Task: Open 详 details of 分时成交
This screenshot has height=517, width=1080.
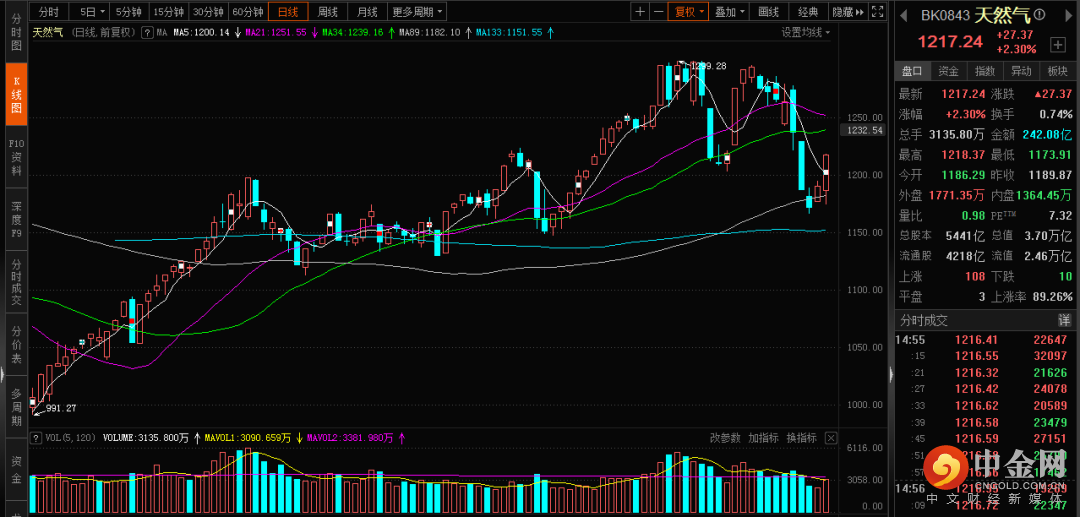Action: point(1063,320)
